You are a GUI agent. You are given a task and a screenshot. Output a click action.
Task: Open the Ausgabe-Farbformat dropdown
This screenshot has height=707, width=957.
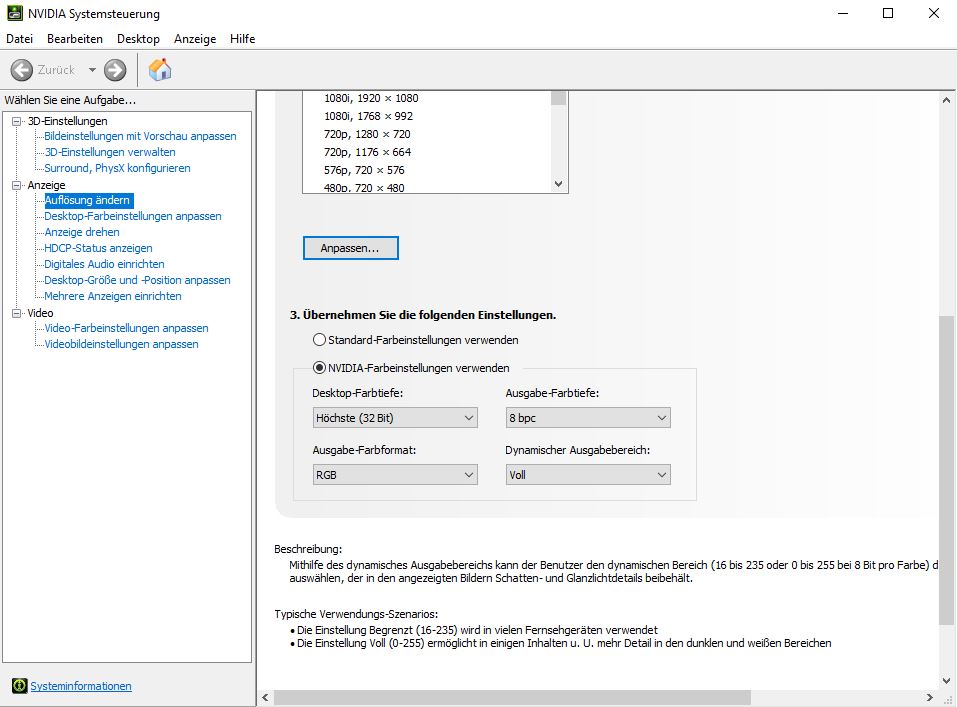tap(395, 474)
